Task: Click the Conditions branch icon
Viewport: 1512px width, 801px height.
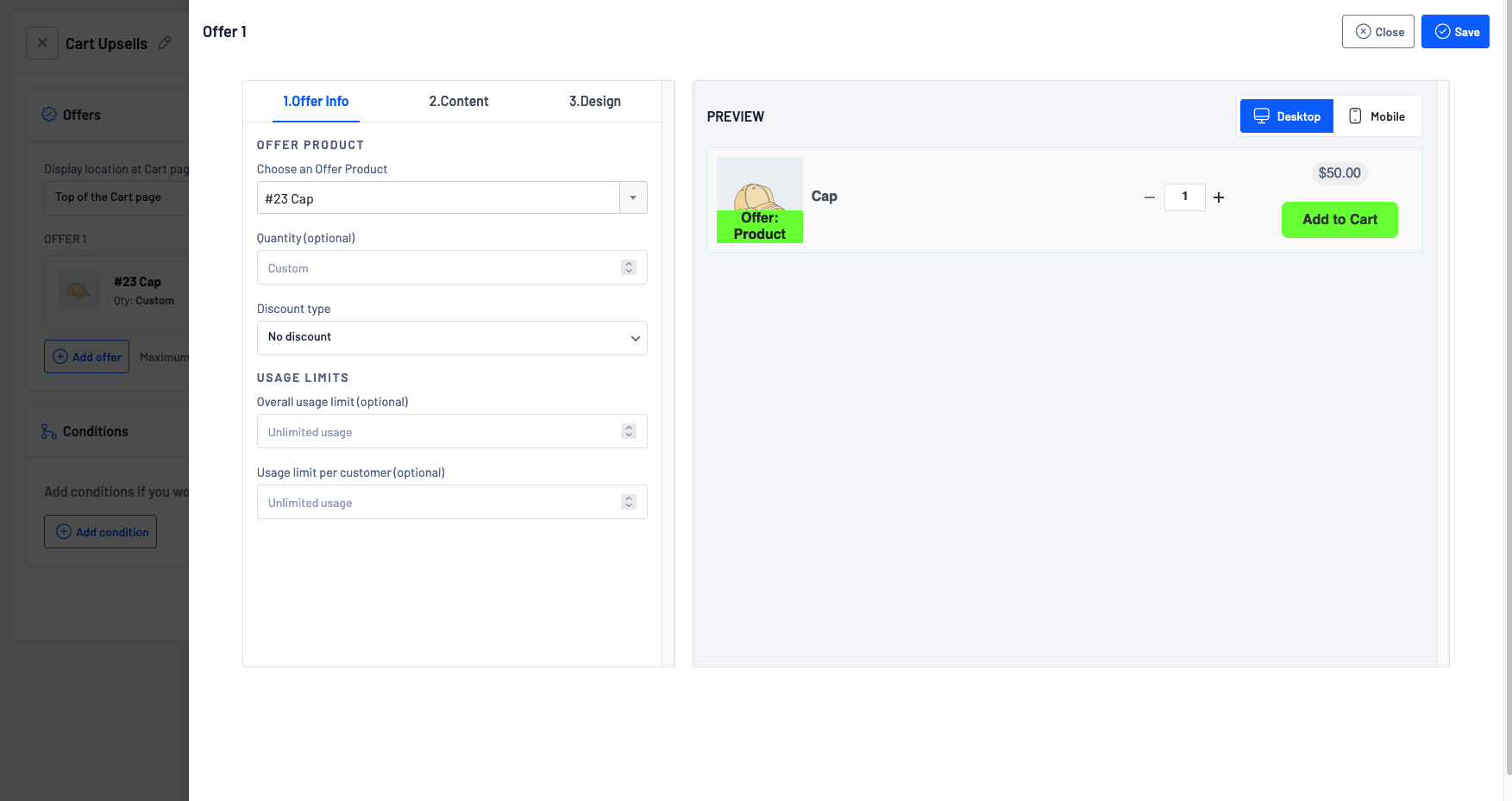Action: coord(49,431)
